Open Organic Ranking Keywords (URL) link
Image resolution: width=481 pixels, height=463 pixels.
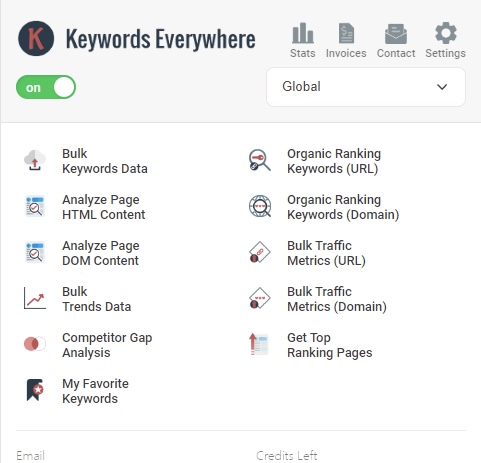tap(334, 161)
